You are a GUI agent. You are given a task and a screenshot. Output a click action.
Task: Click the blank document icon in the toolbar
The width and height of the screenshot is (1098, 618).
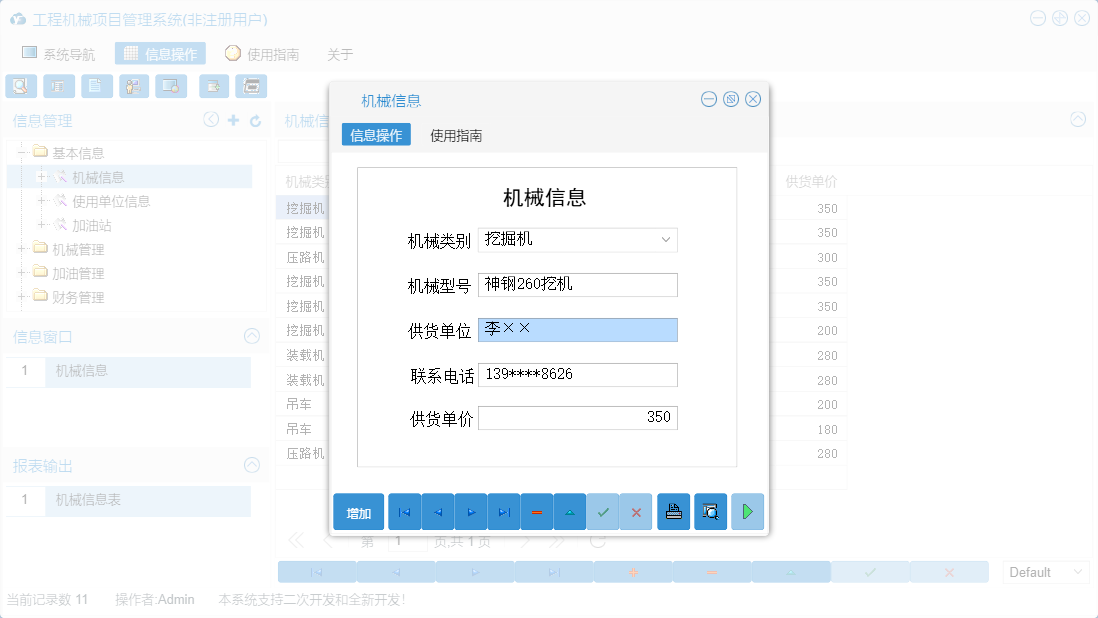[97, 86]
